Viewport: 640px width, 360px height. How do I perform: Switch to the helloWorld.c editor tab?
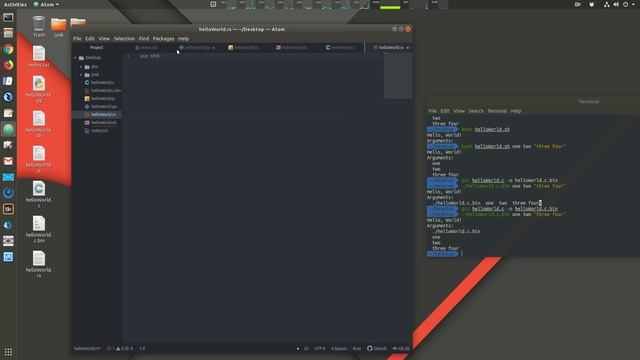pyautogui.click(x=340, y=48)
